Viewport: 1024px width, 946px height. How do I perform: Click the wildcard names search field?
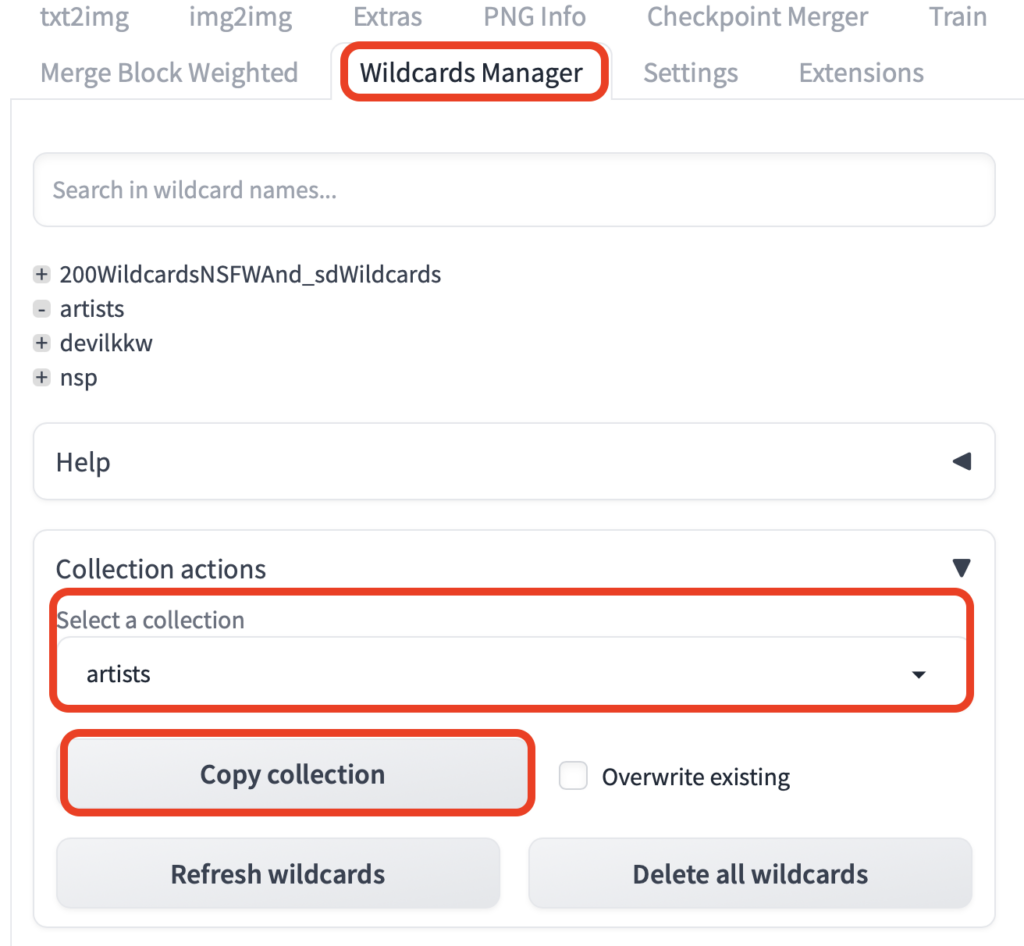pyautogui.click(x=514, y=190)
